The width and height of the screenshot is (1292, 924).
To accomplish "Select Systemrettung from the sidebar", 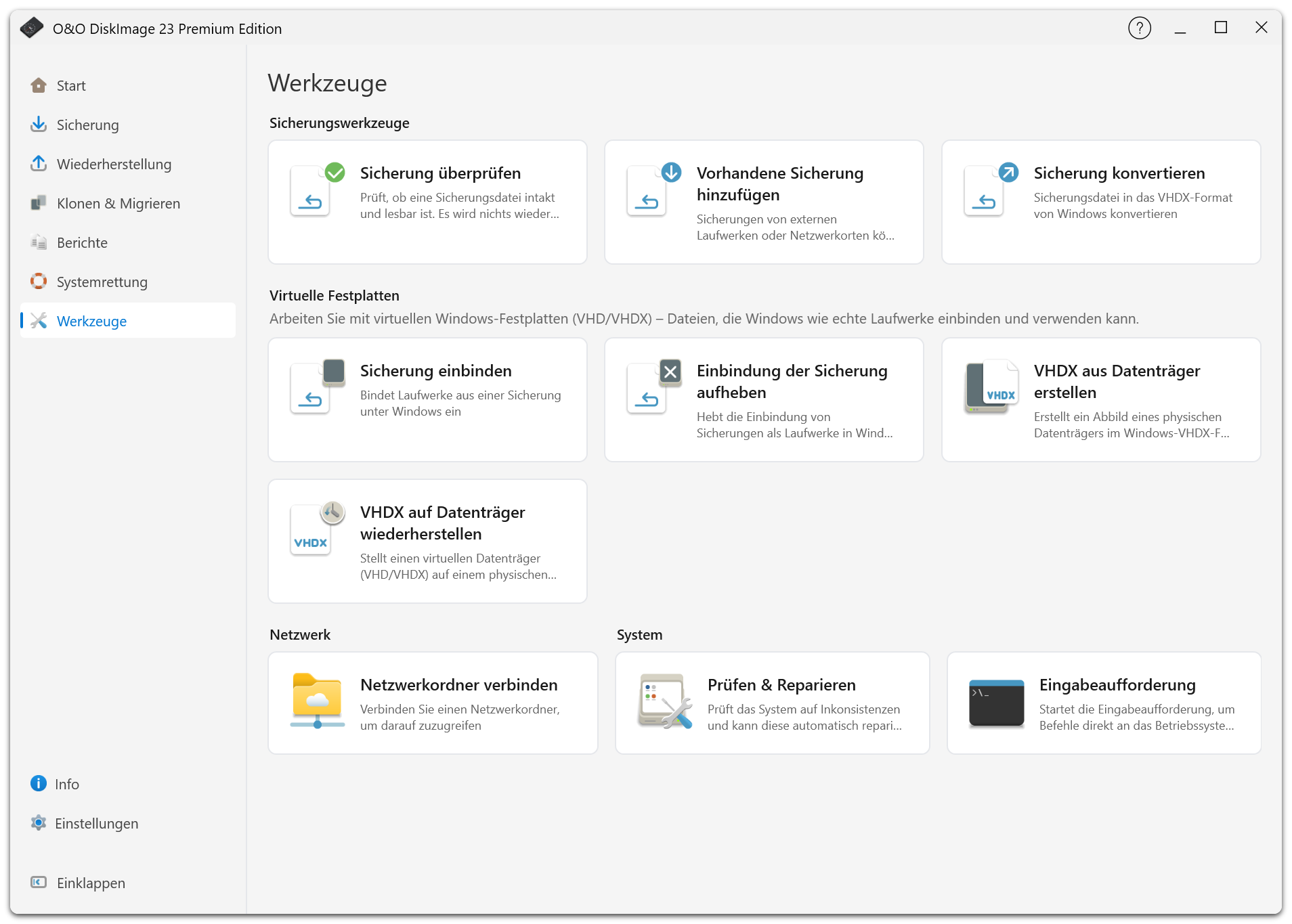I will [128, 282].
